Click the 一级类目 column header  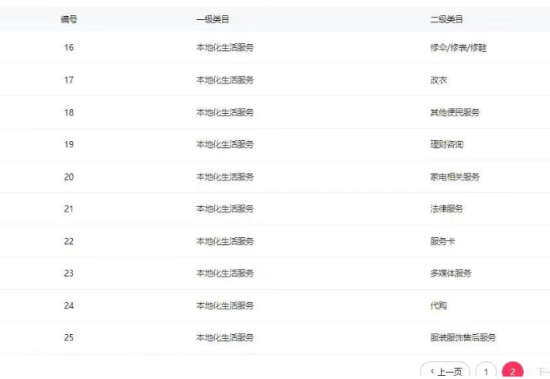coord(213,19)
